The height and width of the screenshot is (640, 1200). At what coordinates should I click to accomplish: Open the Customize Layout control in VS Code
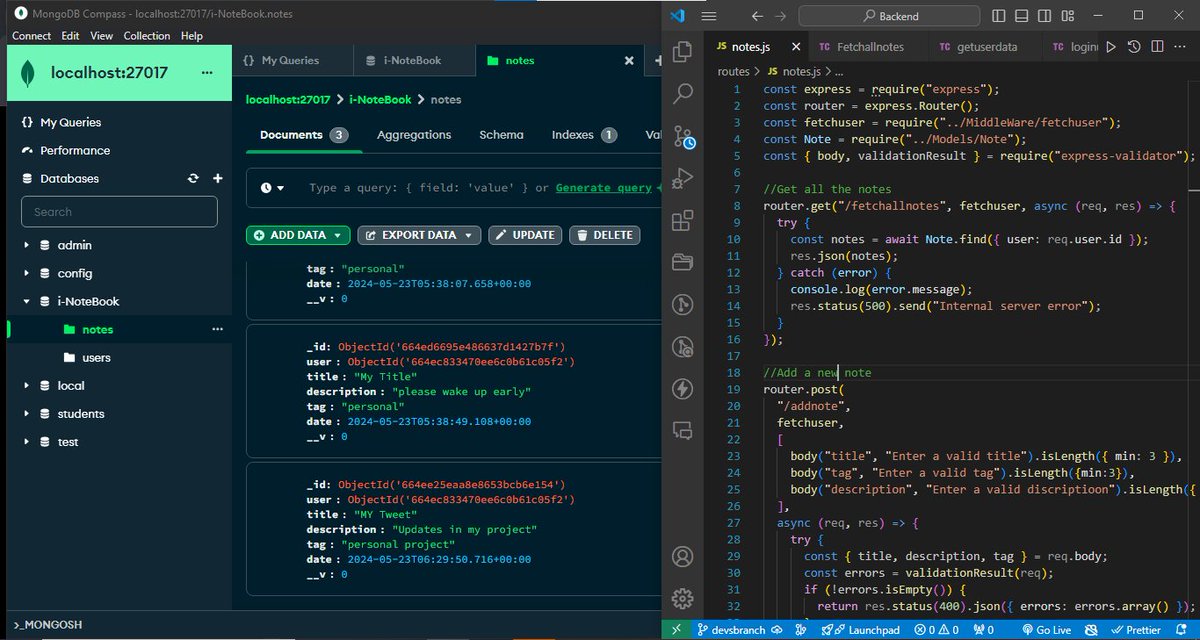1066,16
